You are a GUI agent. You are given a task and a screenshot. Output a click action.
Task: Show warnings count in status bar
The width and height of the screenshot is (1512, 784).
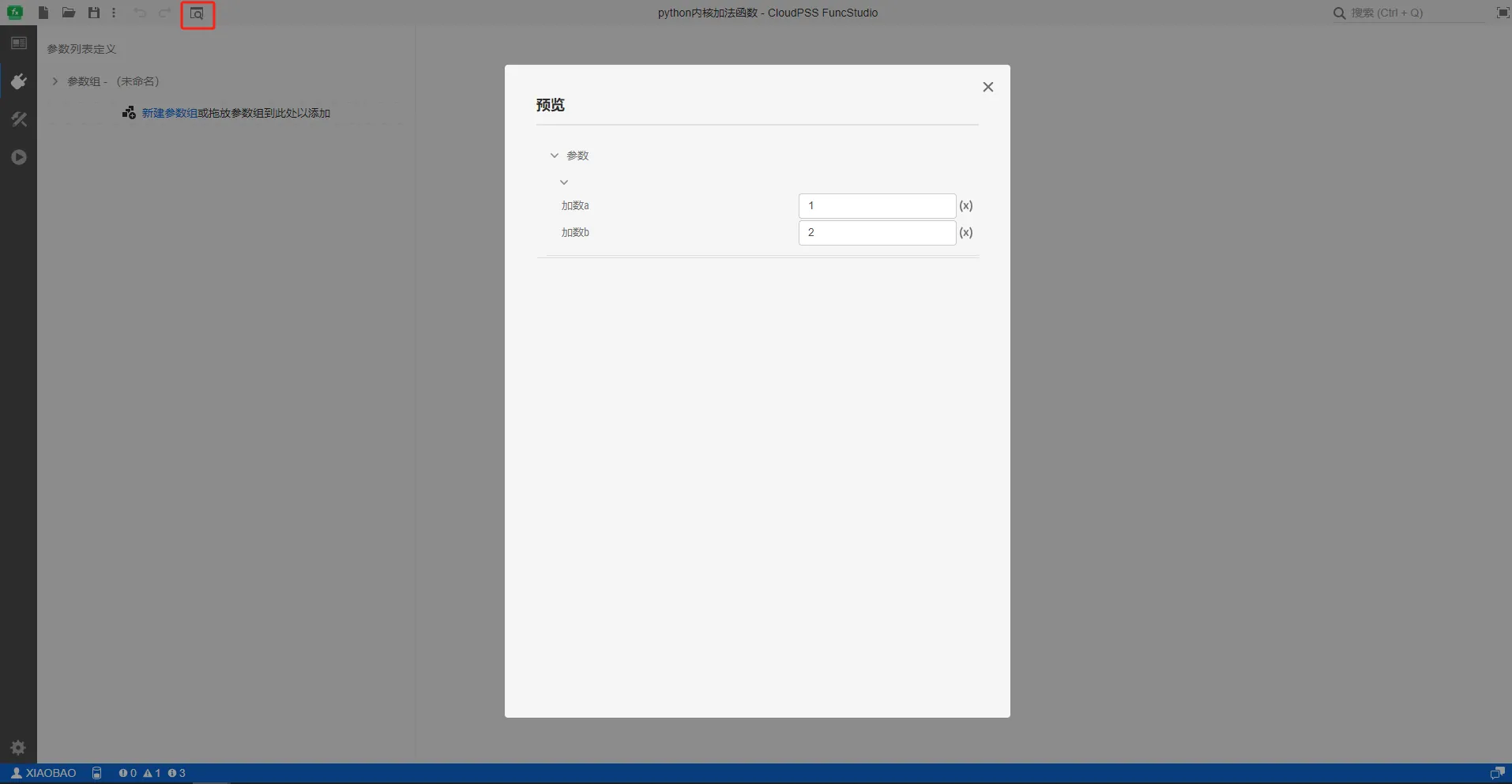click(152, 773)
